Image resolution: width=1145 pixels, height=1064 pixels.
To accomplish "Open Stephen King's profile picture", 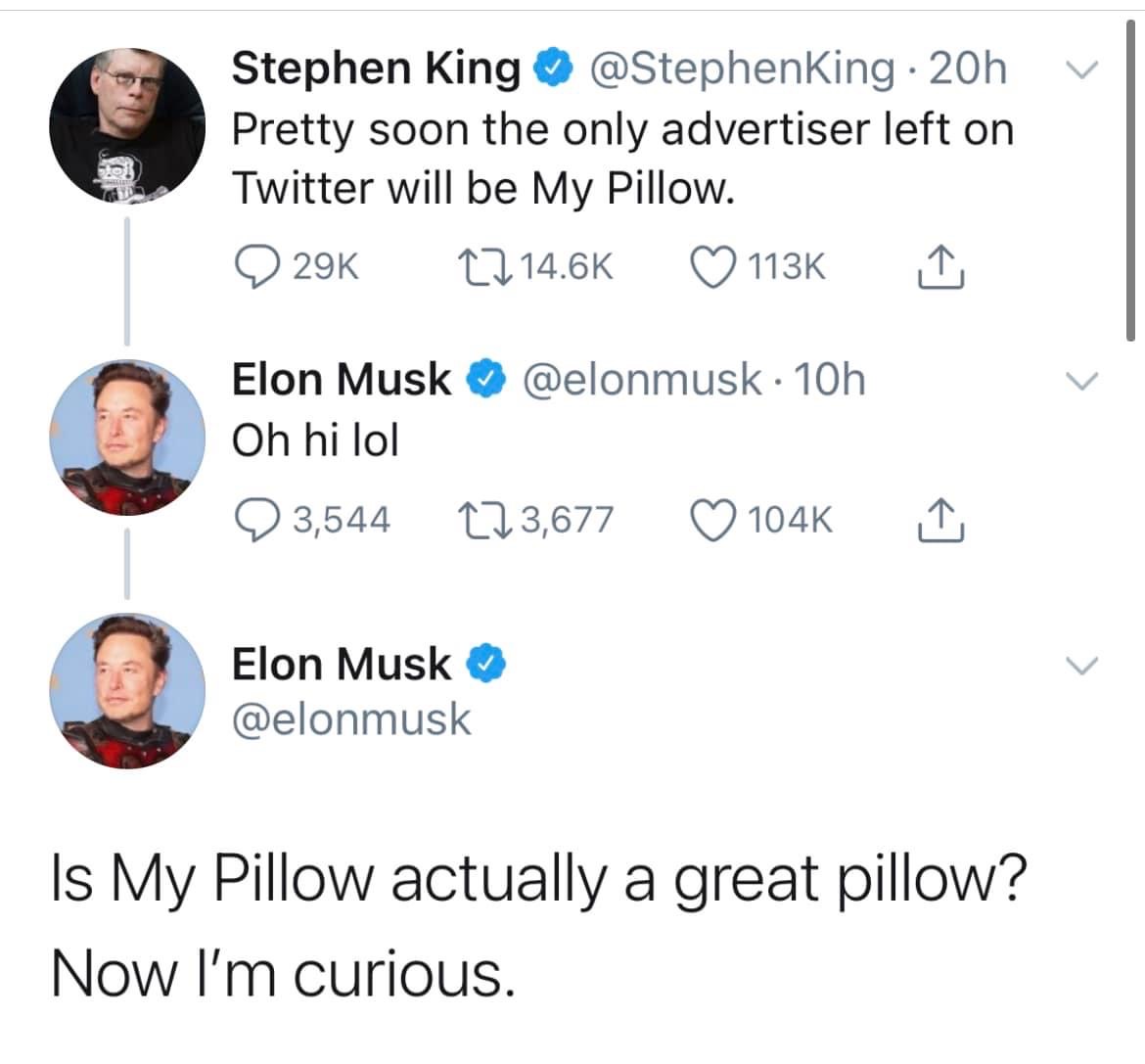I will [127, 126].
